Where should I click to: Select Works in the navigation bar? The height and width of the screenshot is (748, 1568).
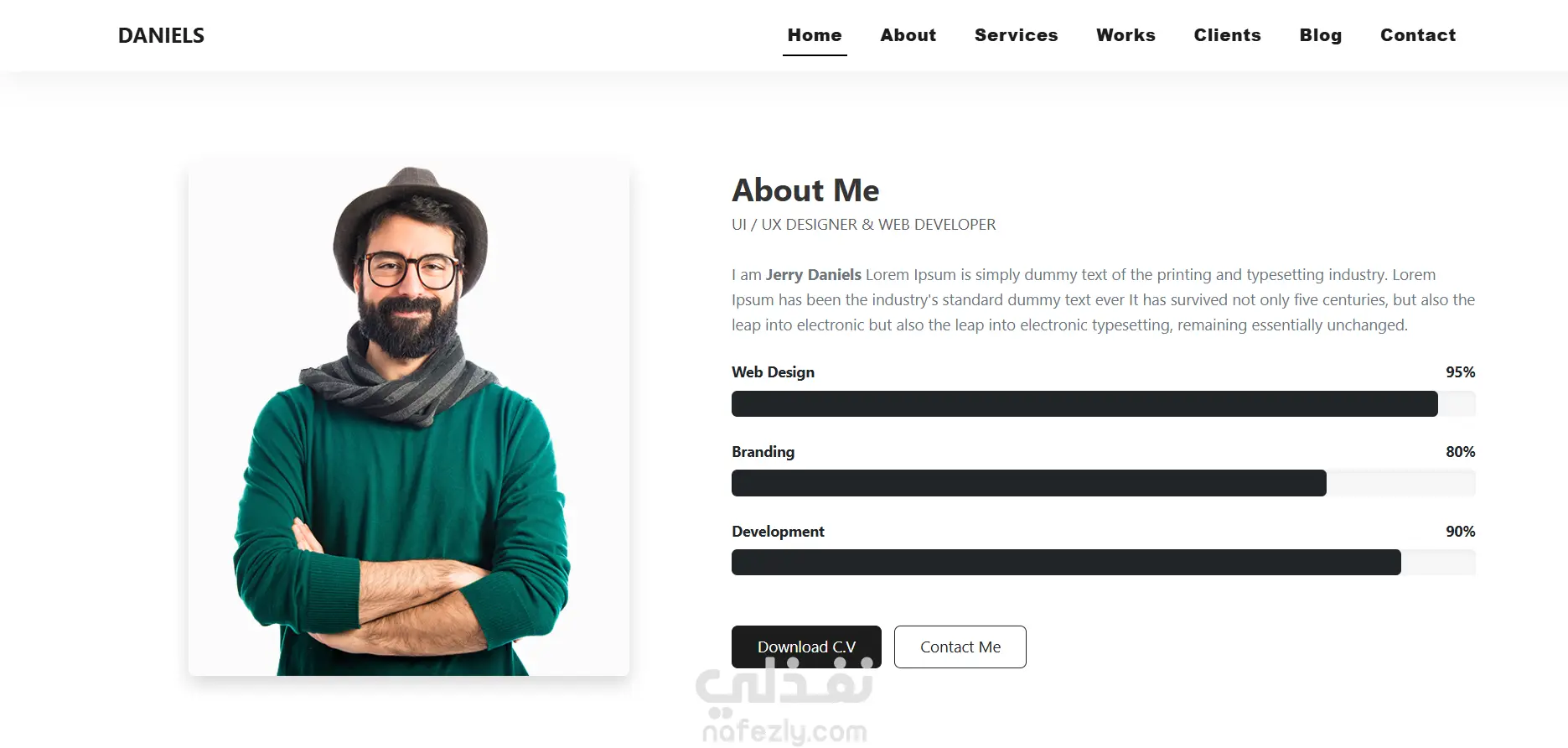tap(1126, 35)
